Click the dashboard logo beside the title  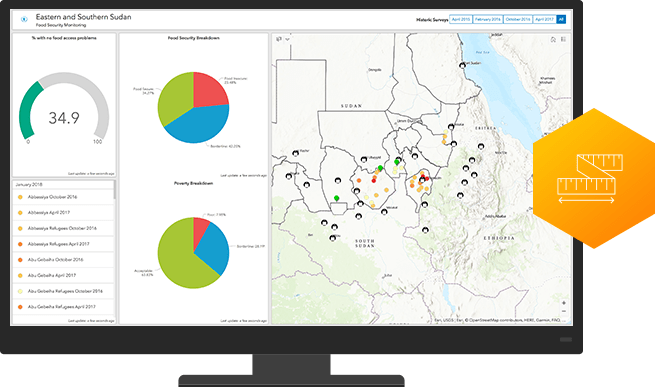click(24, 19)
